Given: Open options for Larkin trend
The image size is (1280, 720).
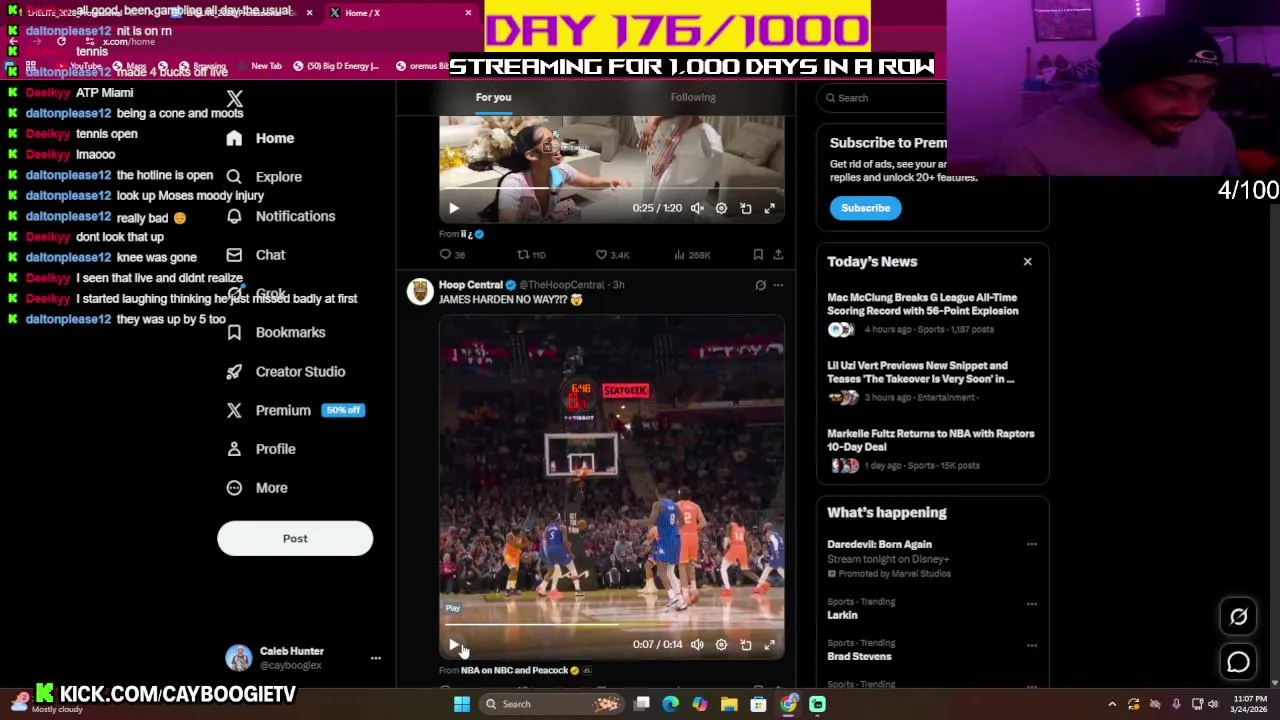Looking at the screenshot, I should (1031, 604).
